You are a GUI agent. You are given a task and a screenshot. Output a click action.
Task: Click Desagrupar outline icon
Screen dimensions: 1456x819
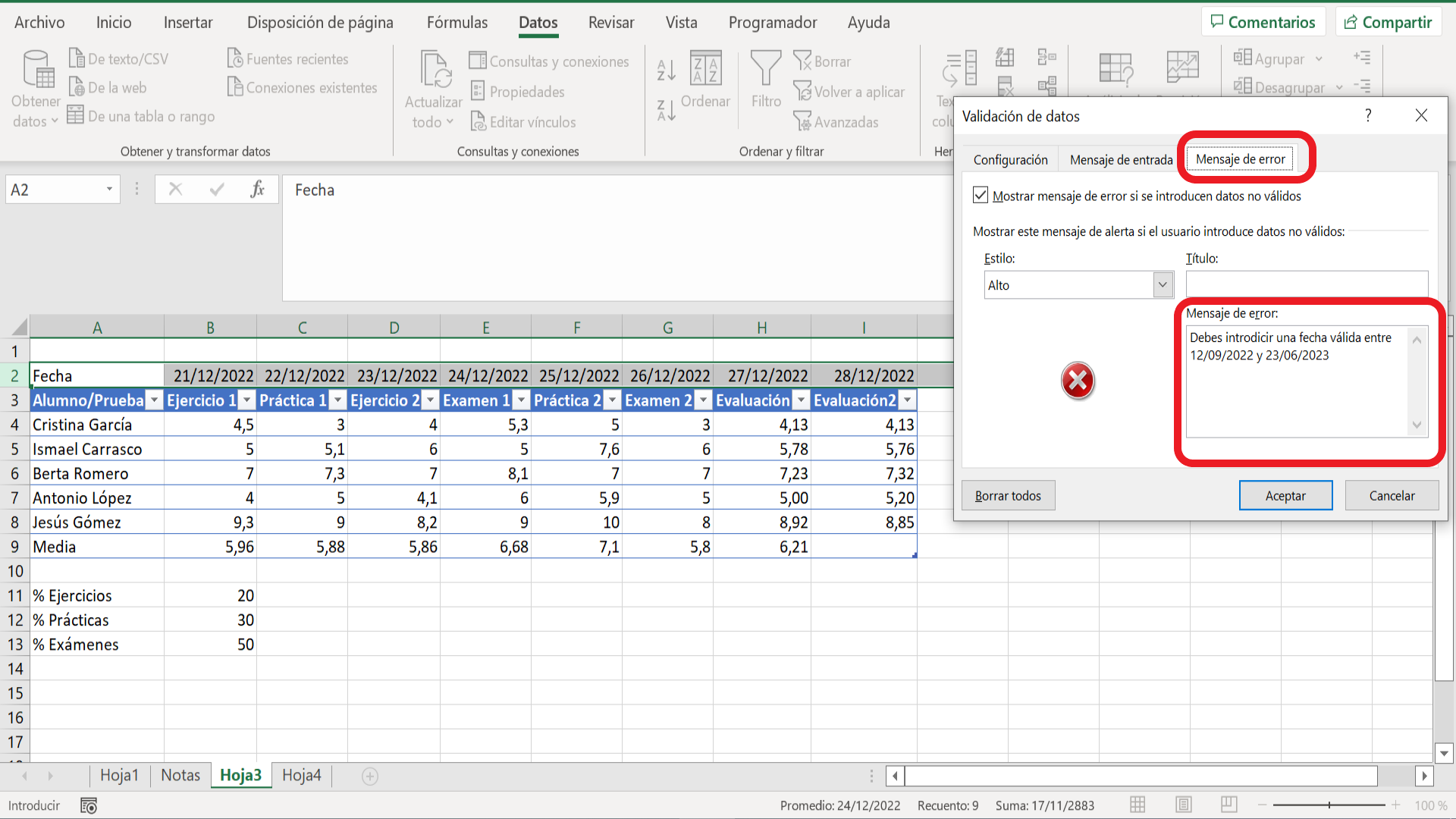coord(1242,86)
